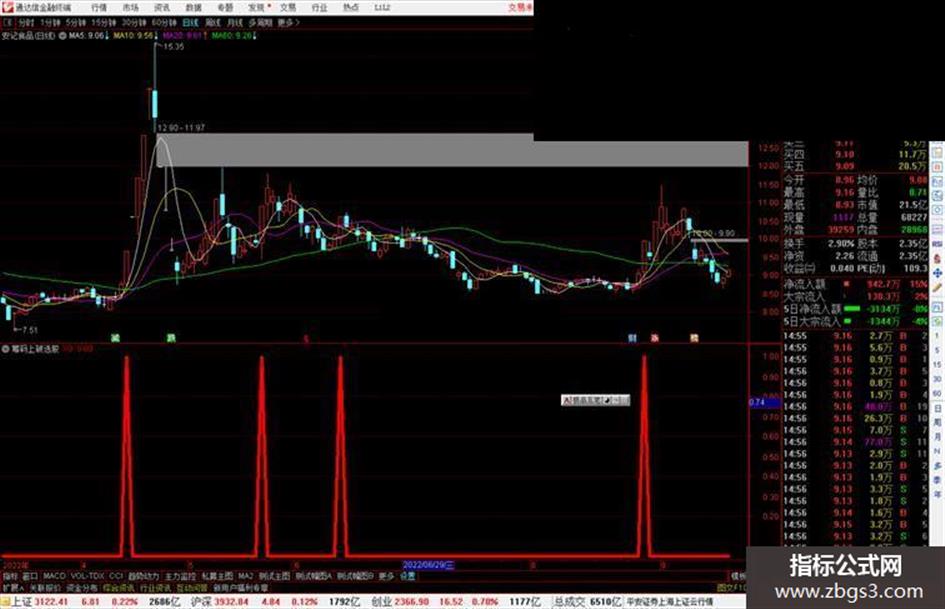The width and height of the screenshot is (945, 609).
Task: Click the blue move-arrows icon in right toolbar
Action: click(x=937, y=274)
